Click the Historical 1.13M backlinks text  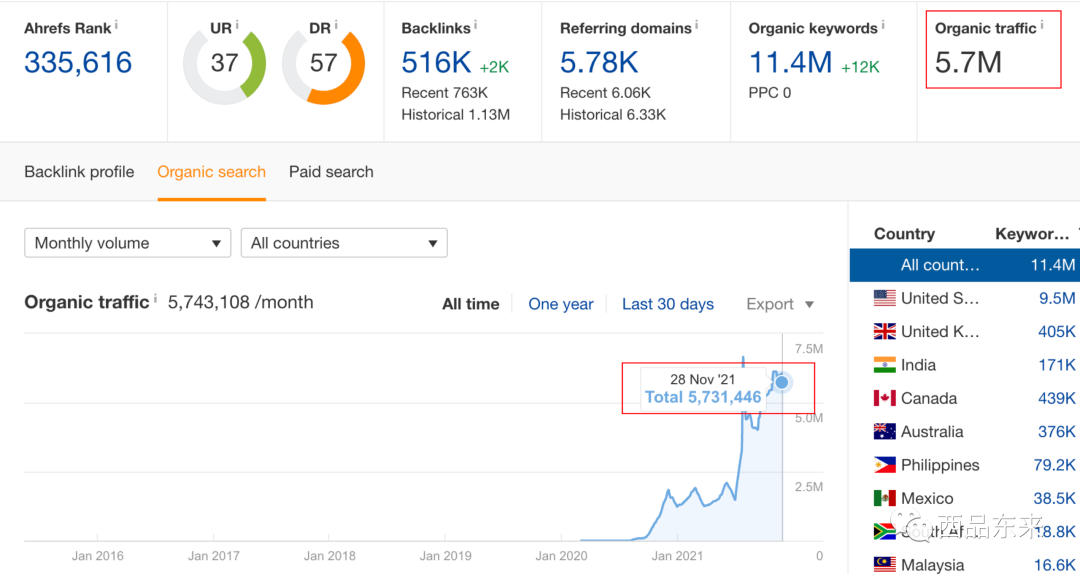[456, 114]
